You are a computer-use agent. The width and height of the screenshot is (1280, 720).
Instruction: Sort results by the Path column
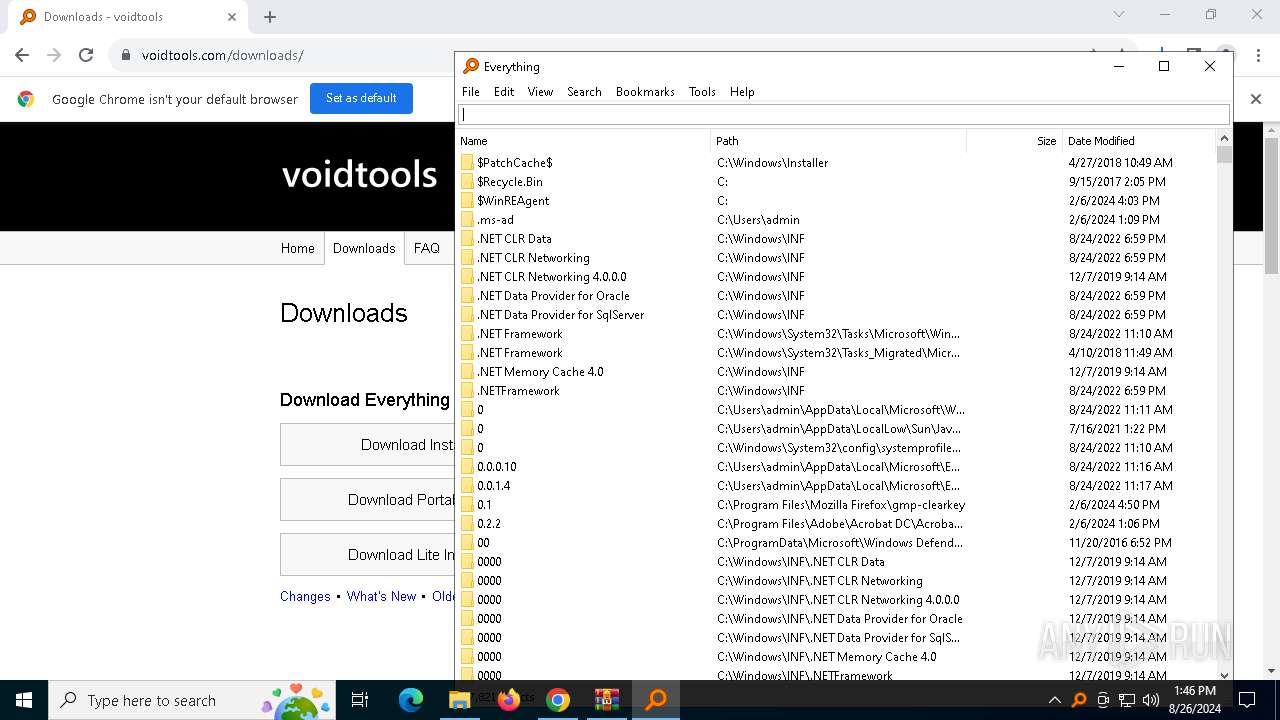point(838,141)
